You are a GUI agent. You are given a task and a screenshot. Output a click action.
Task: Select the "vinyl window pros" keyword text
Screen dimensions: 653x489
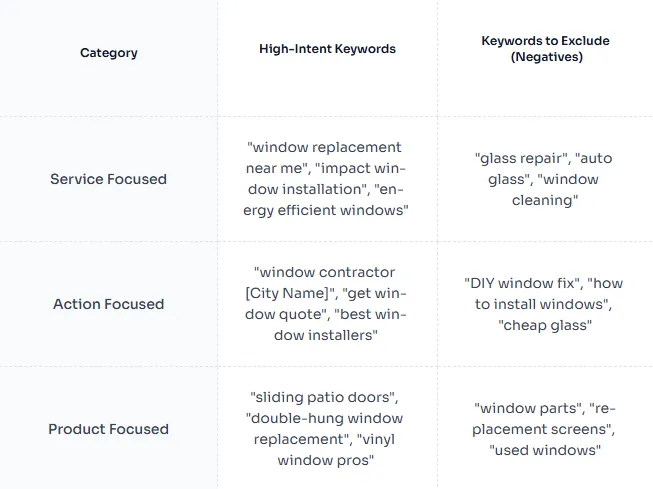[326, 450]
